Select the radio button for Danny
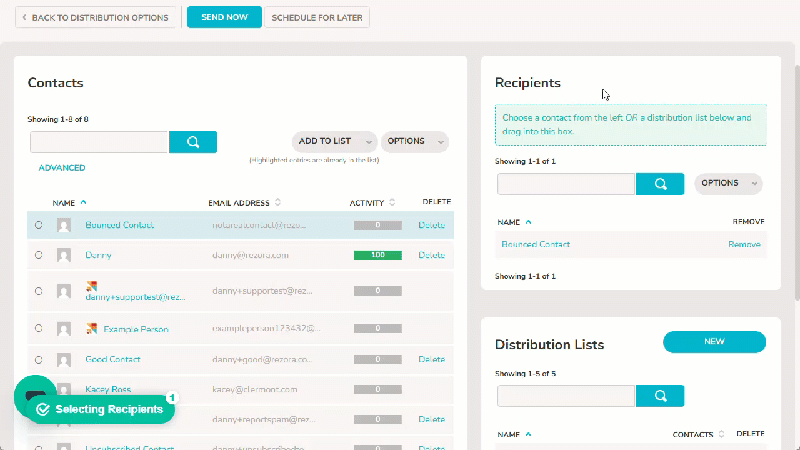This screenshot has height=450, width=800. tap(39, 255)
